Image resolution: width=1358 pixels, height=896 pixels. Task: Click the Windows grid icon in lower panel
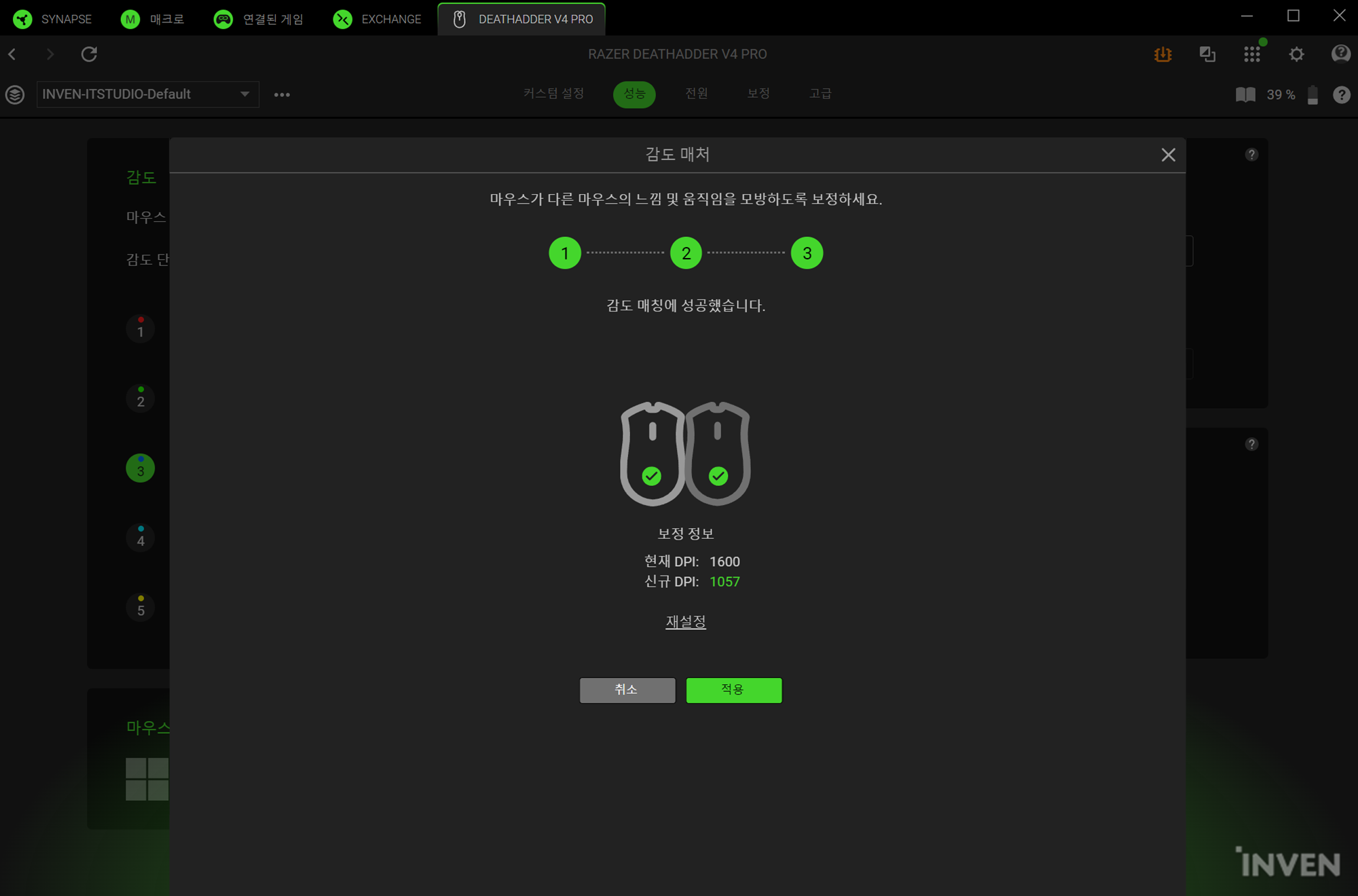coord(147,779)
